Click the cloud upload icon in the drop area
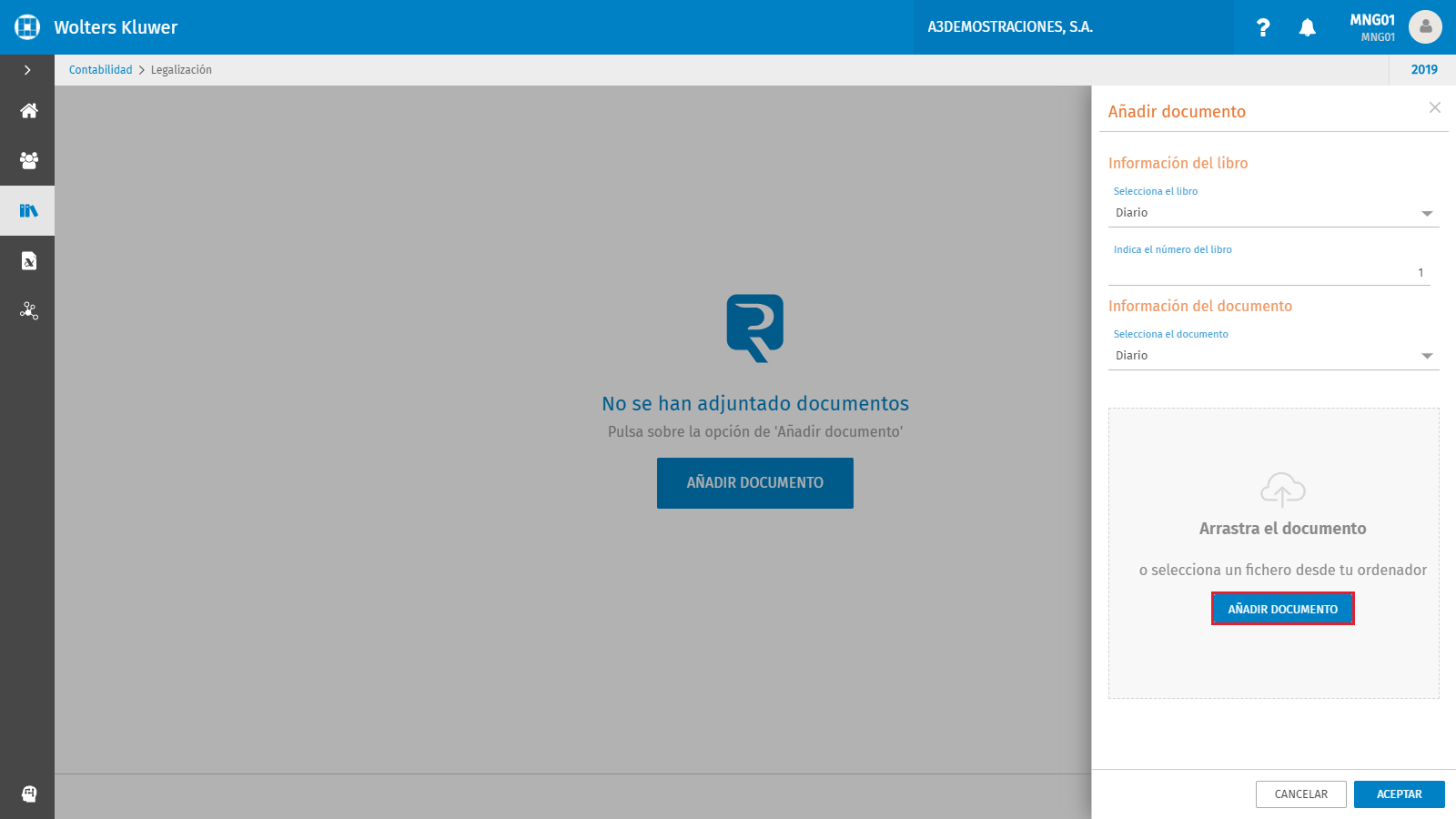The width and height of the screenshot is (1456, 819). pos(1283,490)
